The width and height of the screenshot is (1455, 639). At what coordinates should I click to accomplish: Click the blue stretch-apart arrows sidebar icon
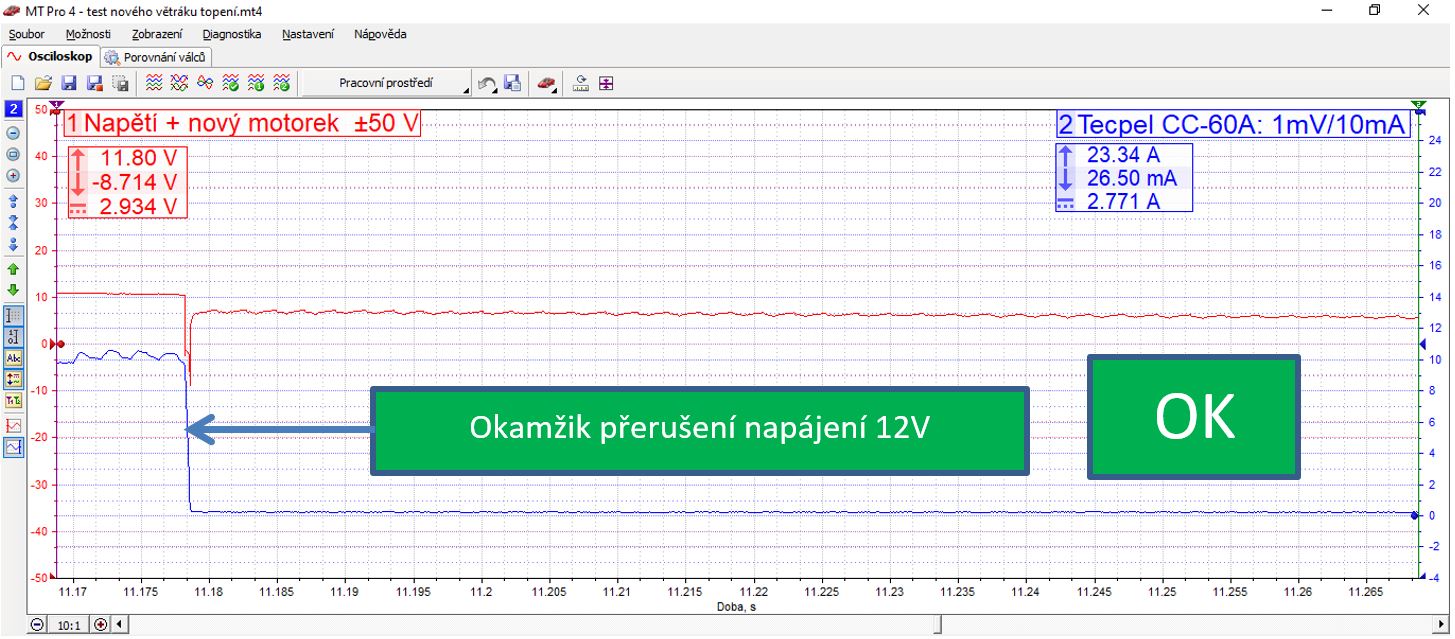pyautogui.click(x=14, y=201)
